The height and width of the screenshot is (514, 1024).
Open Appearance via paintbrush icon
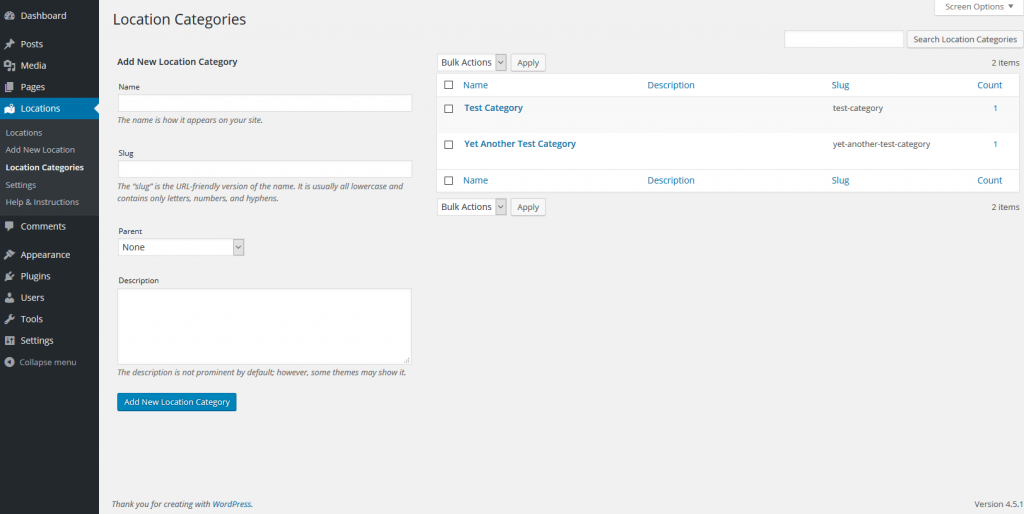(10, 255)
